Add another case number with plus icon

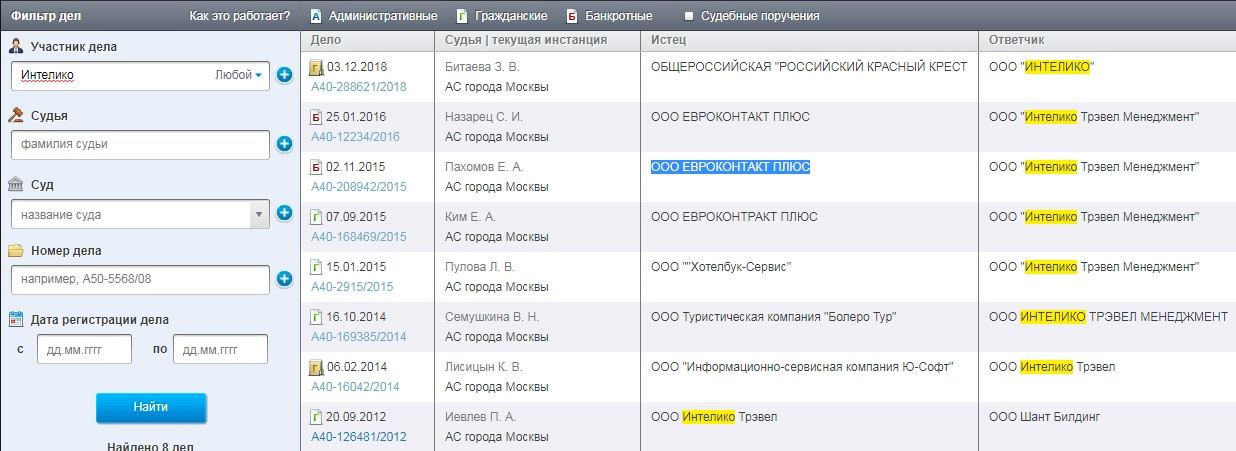[284, 278]
